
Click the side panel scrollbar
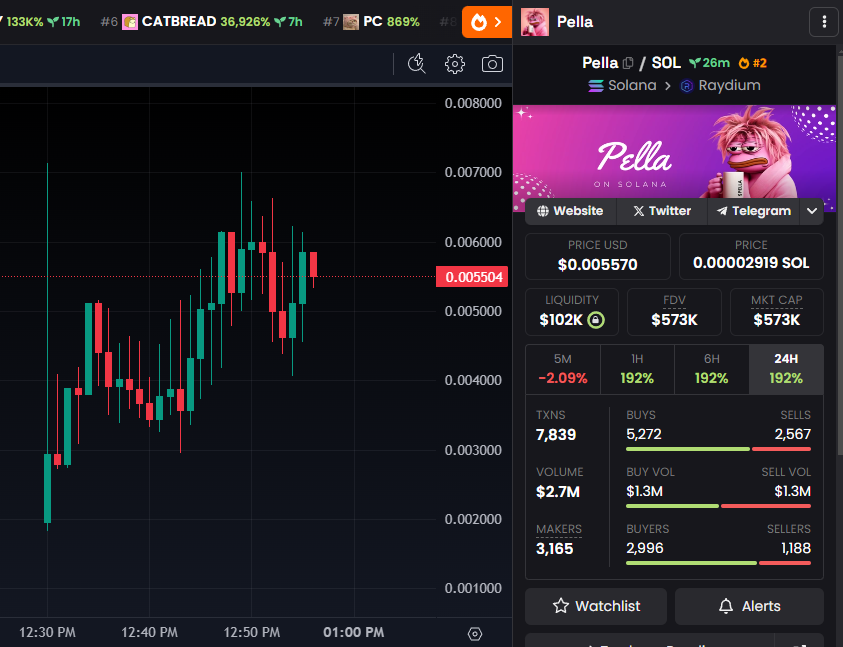(840, 253)
